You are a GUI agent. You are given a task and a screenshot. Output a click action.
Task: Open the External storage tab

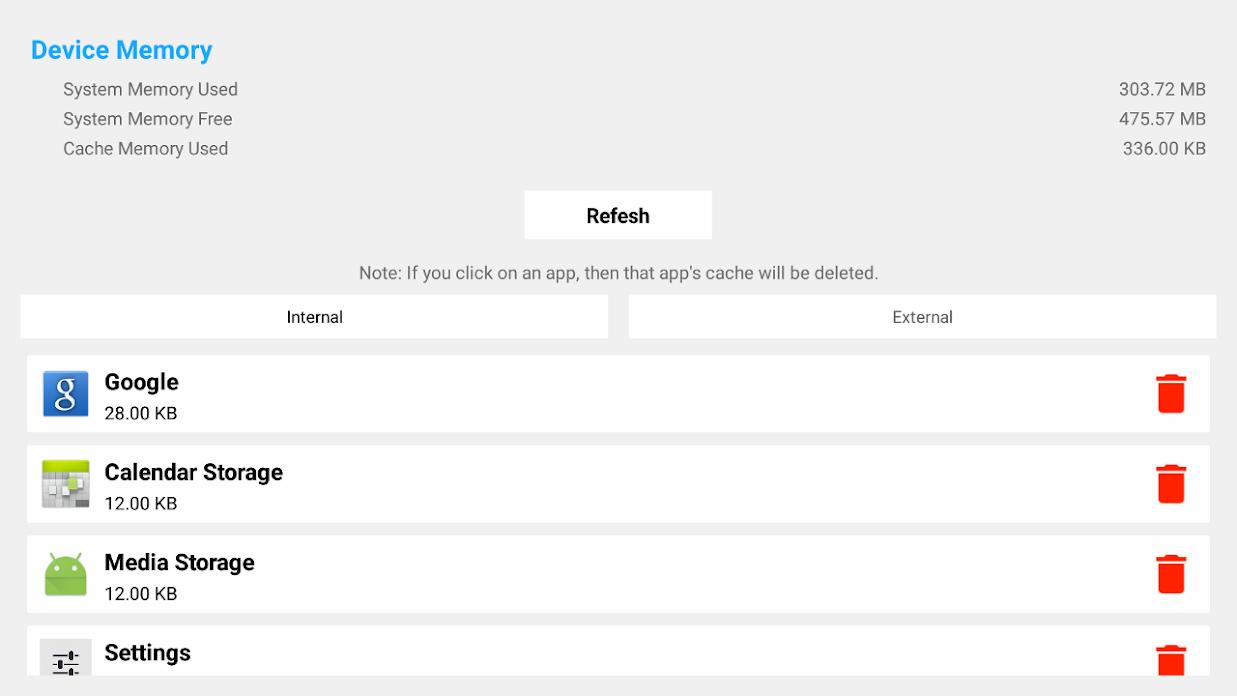922,317
